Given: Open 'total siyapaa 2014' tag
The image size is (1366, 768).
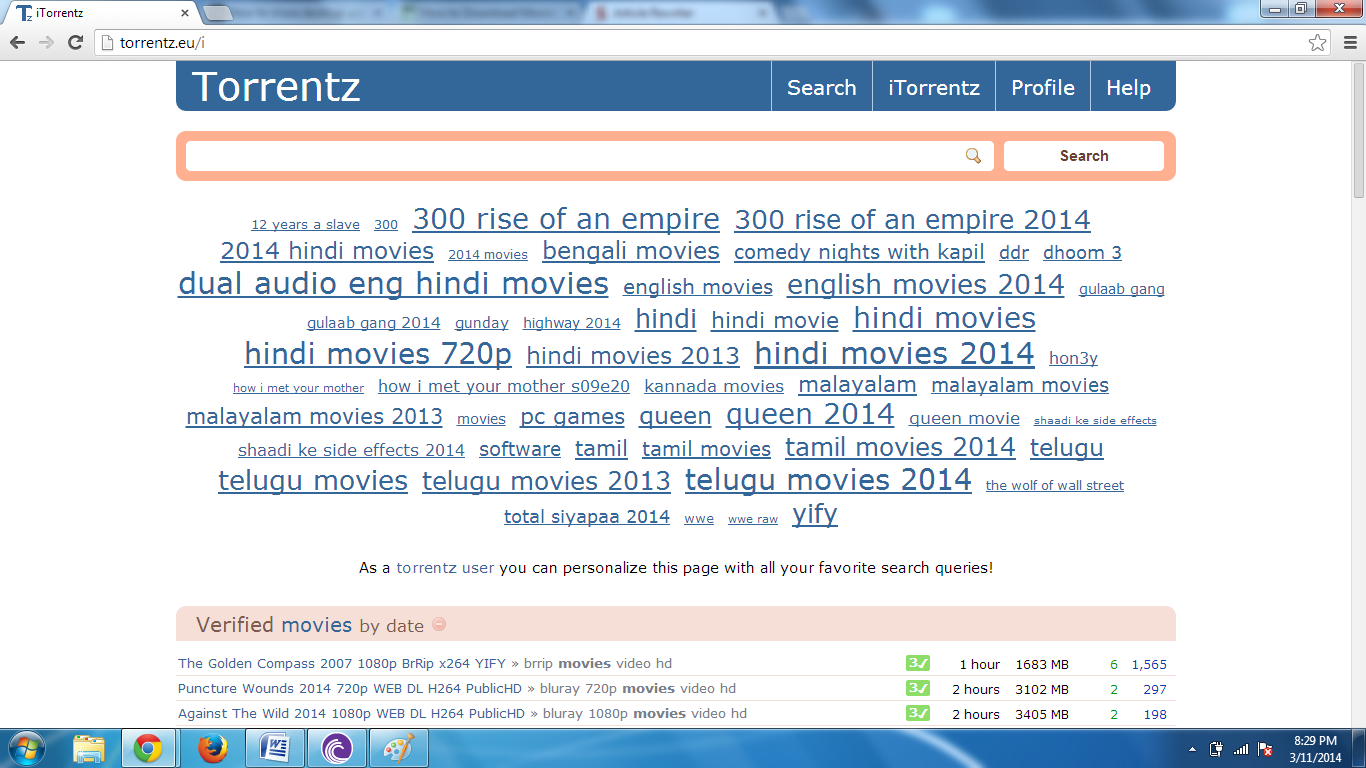Looking at the screenshot, I should [587, 517].
